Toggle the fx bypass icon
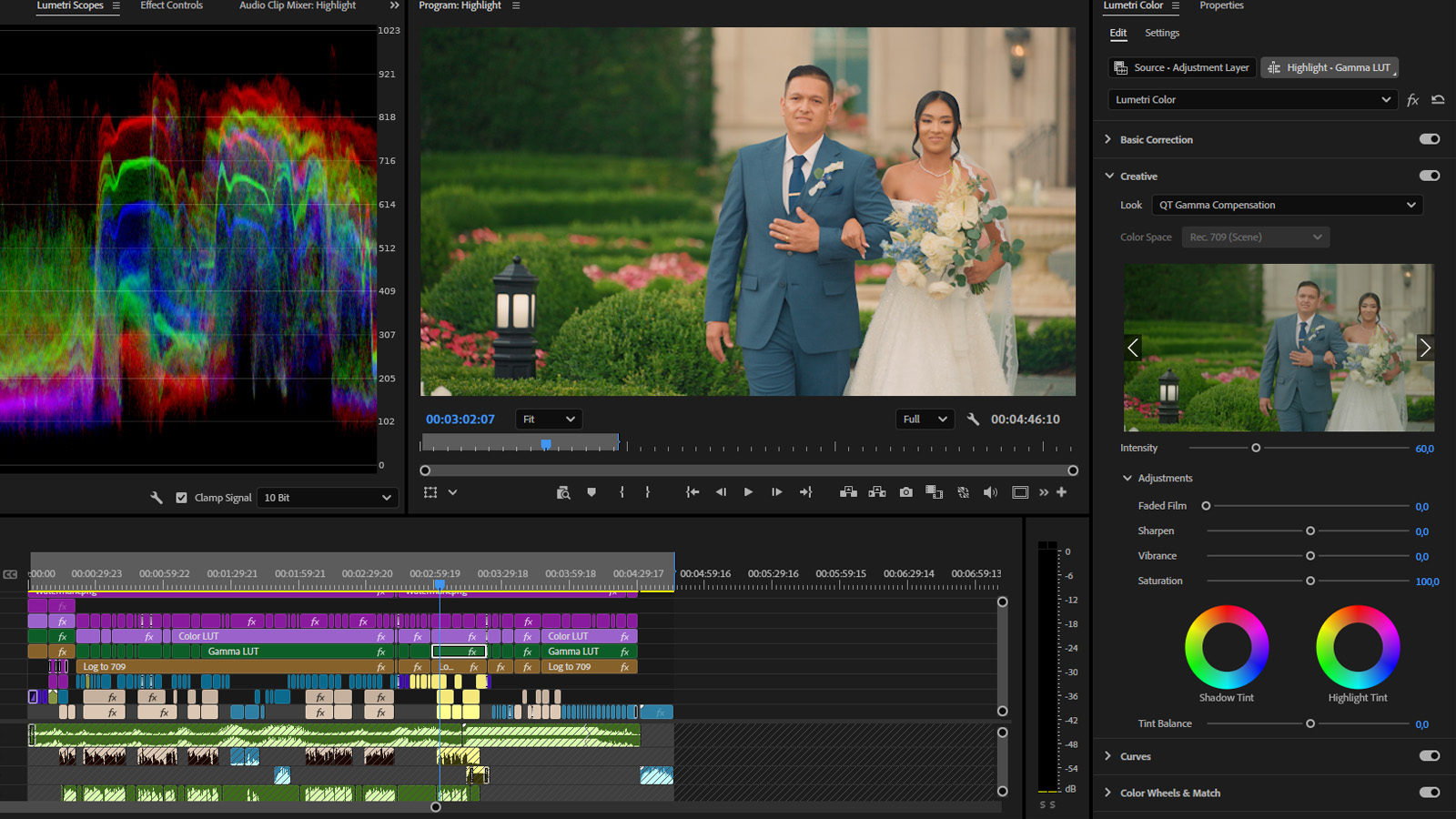This screenshot has width=1456, height=819. click(x=1412, y=100)
